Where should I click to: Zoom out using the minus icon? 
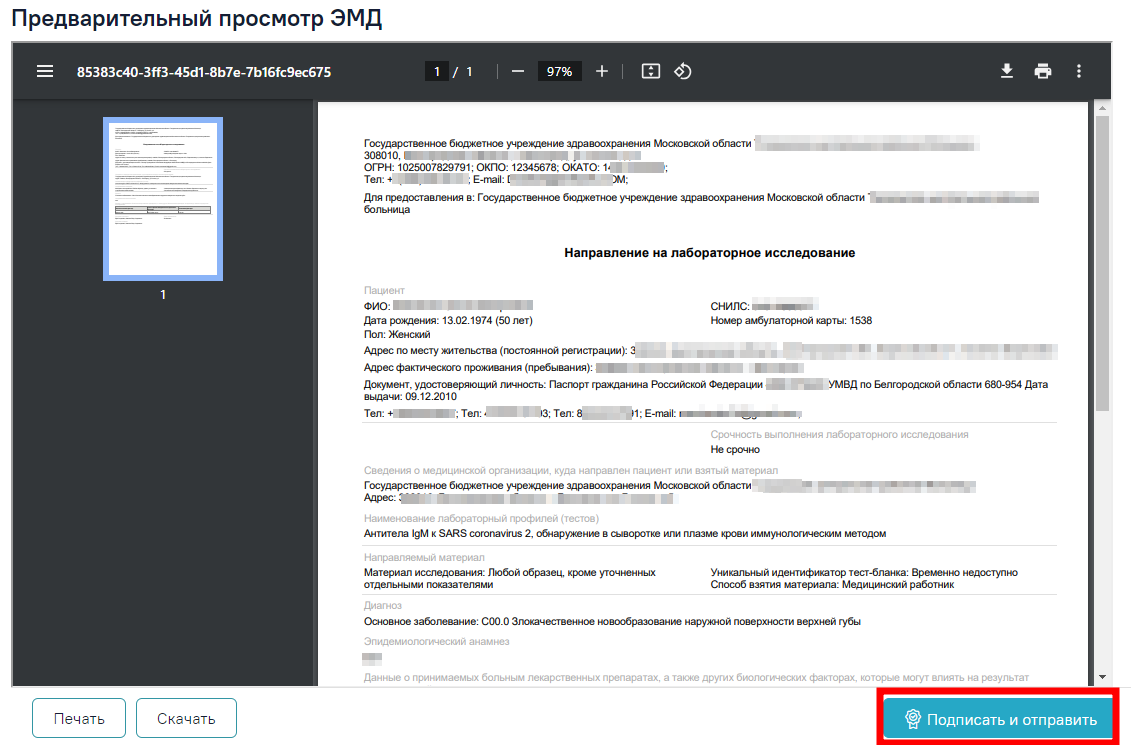(x=518, y=71)
